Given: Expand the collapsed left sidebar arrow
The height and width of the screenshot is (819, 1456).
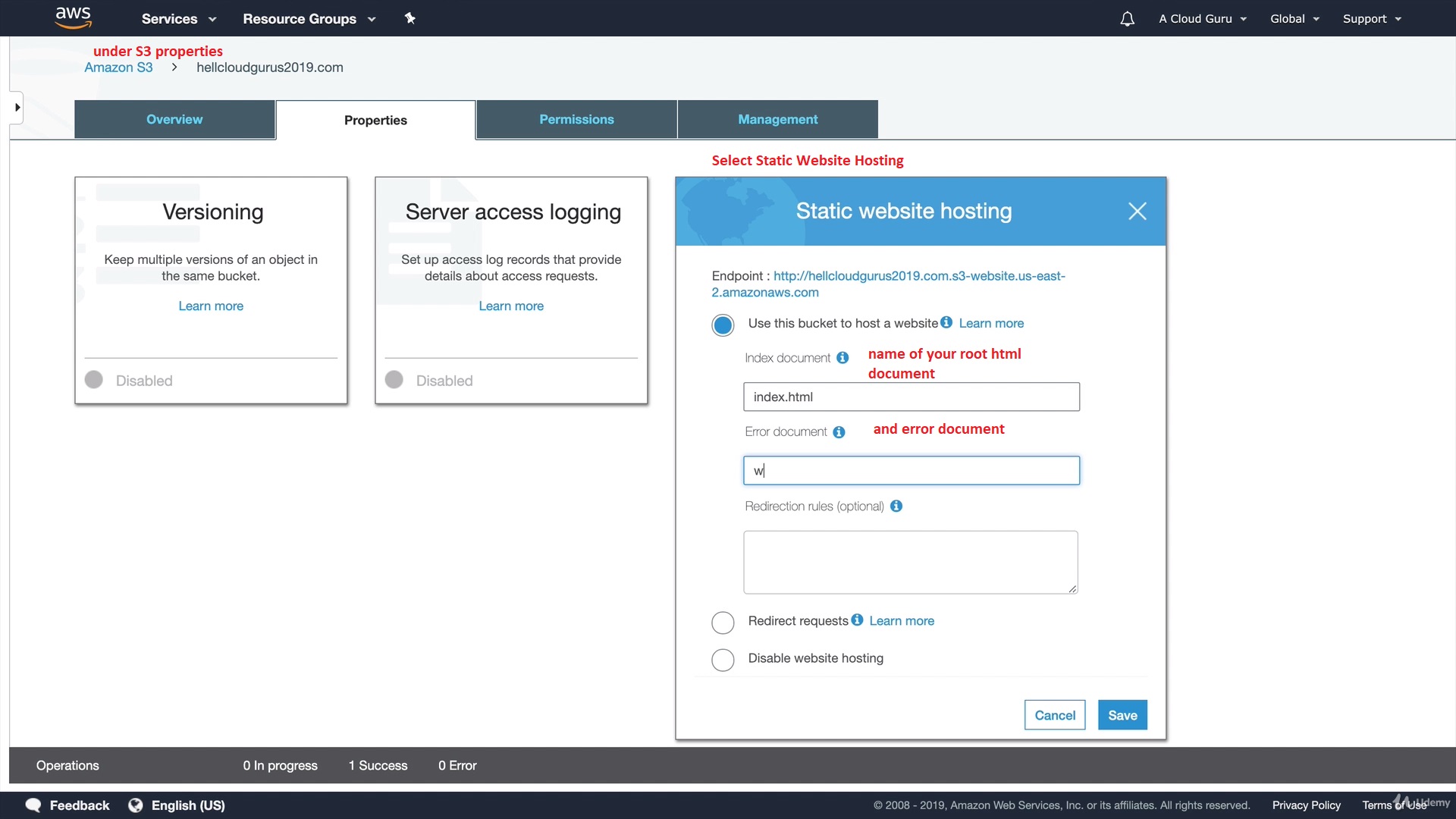Looking at the screenshot, I should click(17, 108).
